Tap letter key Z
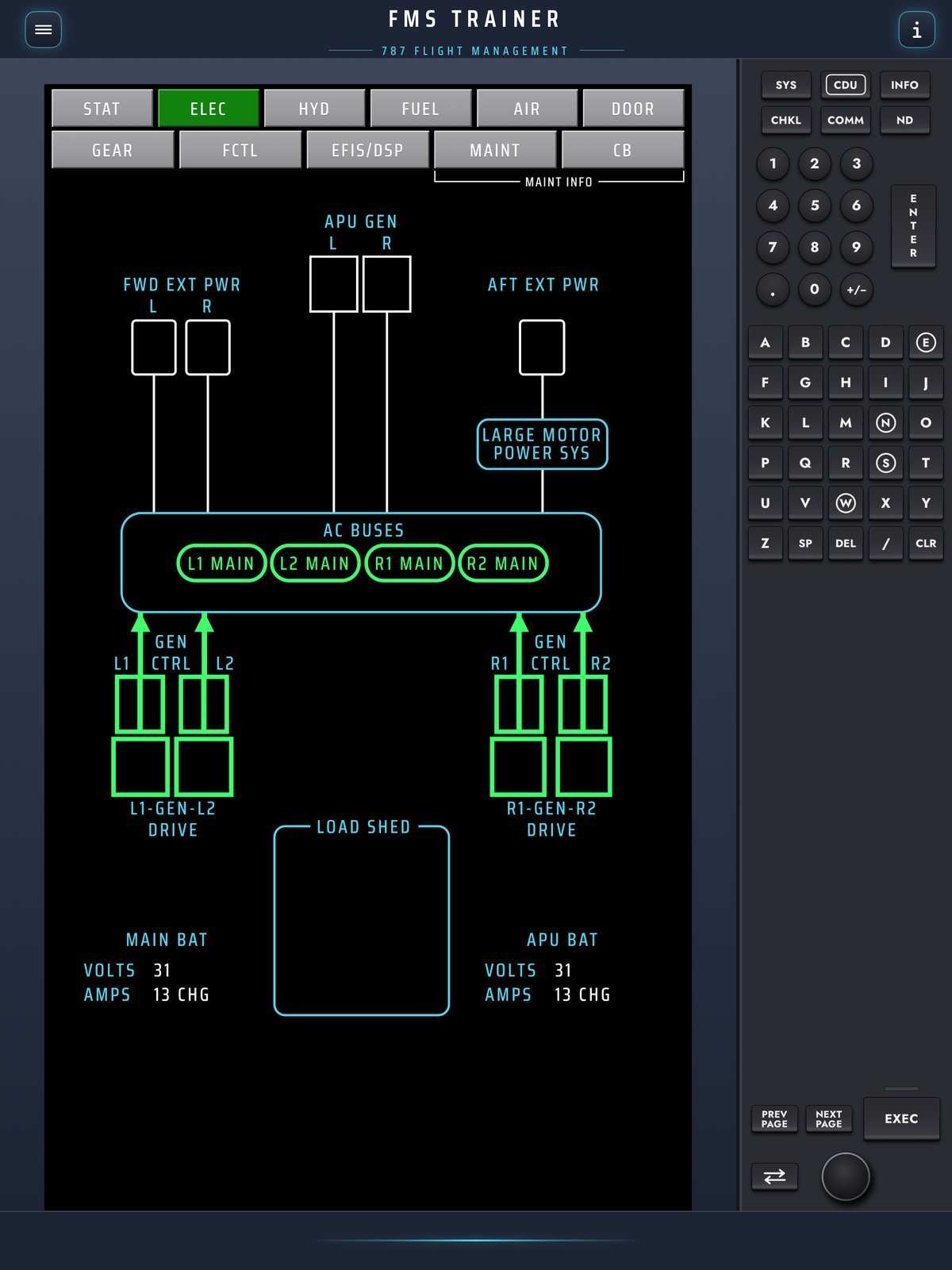This screenshot has height=1270, width=952. click(x=766, y=543)
